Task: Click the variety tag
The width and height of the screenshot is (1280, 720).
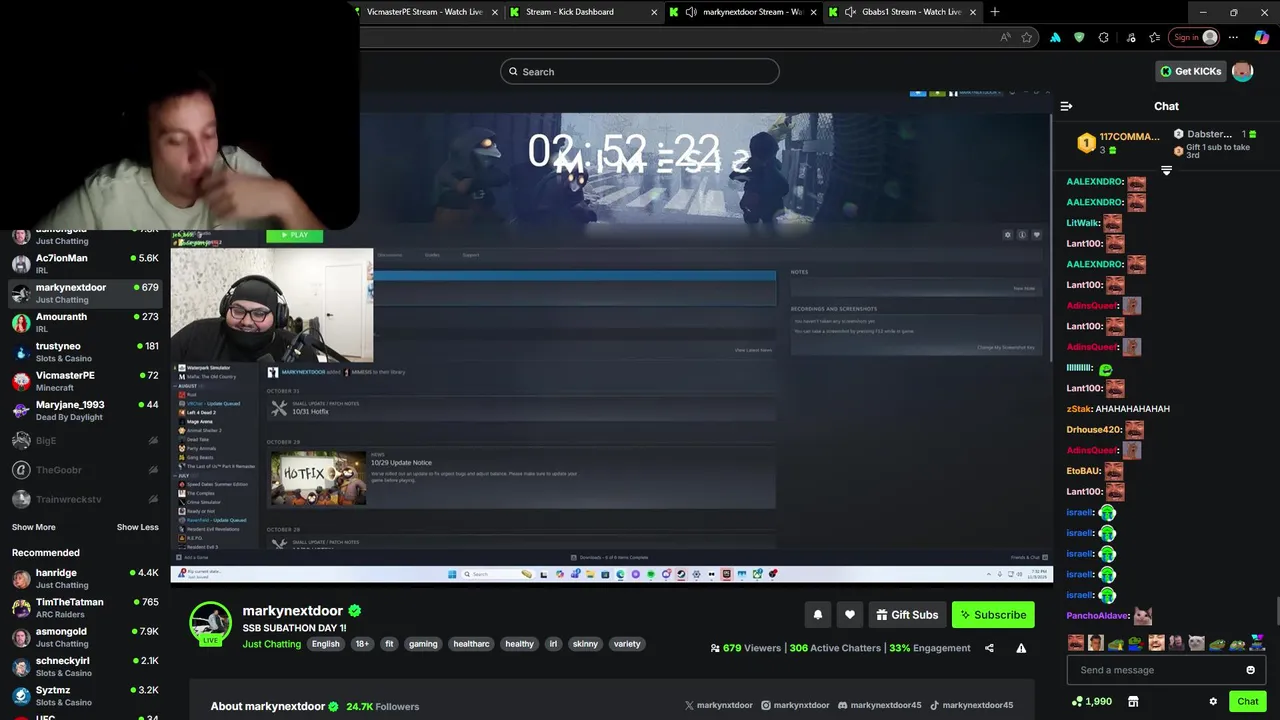Action: (x=627, y=644)
